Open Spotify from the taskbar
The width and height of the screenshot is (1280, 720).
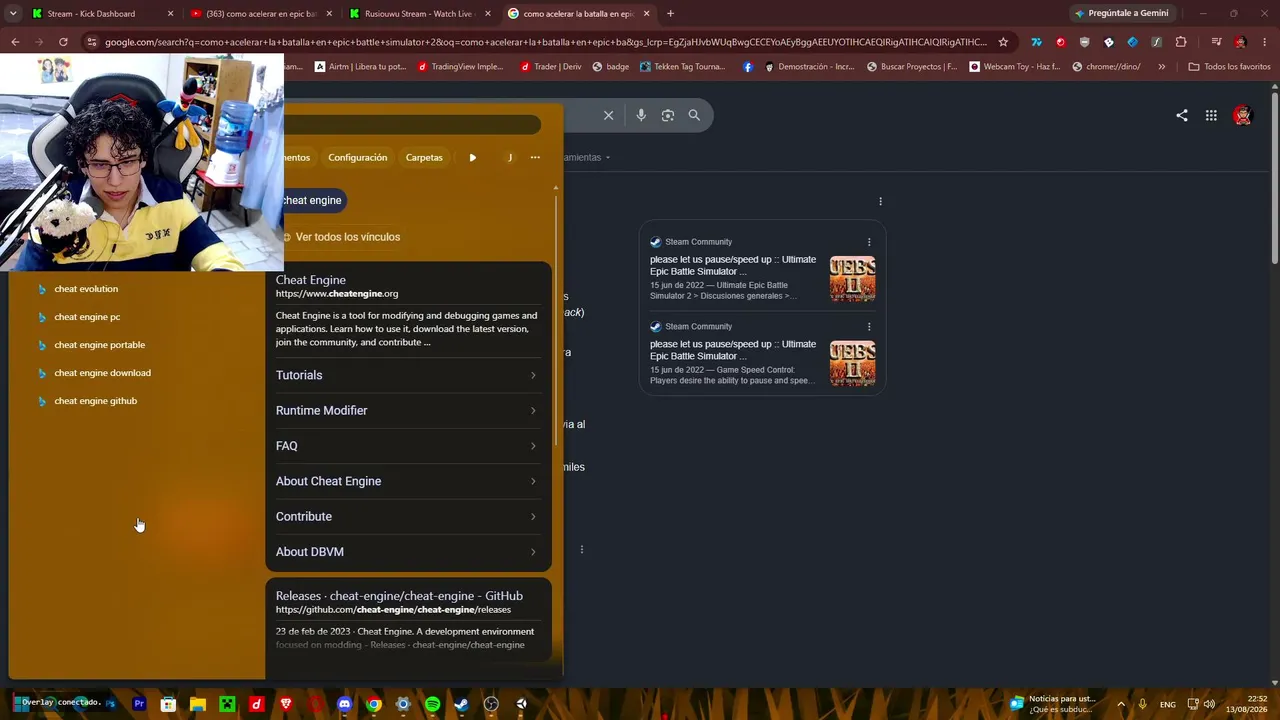coord(432,704)
